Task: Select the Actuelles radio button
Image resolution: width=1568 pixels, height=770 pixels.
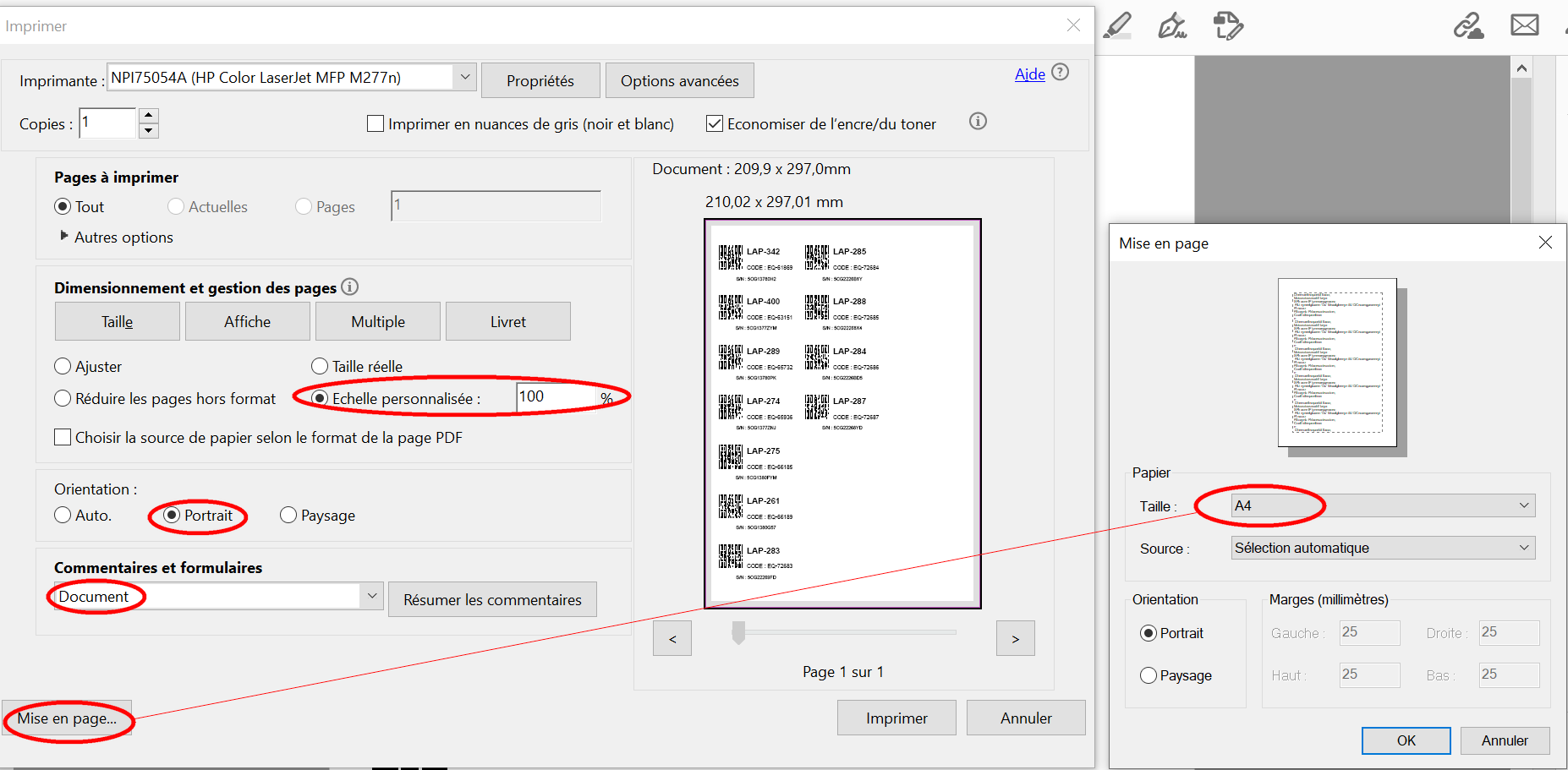Action: pos(176,206)
